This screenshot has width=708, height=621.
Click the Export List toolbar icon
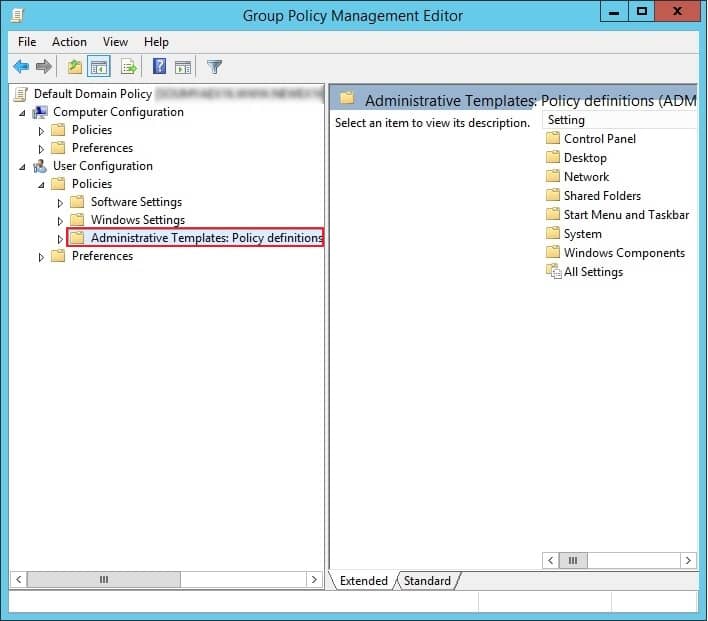pos(129,67)
